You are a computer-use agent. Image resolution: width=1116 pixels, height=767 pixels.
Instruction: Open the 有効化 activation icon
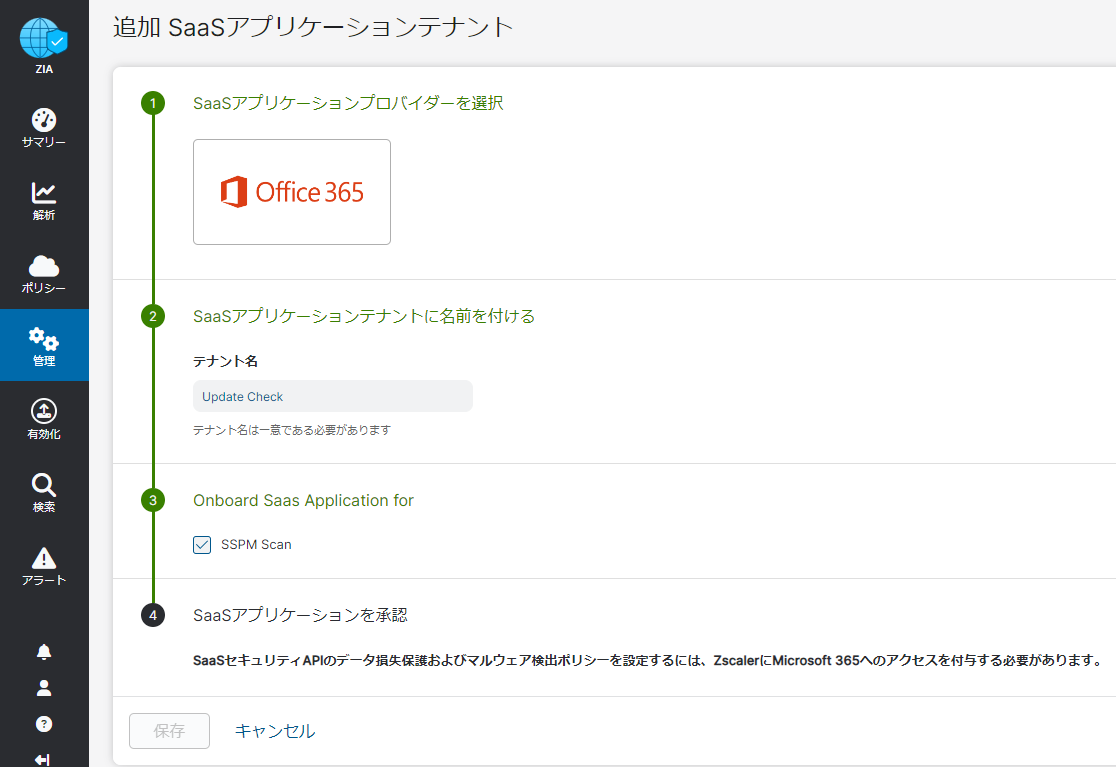43,411
